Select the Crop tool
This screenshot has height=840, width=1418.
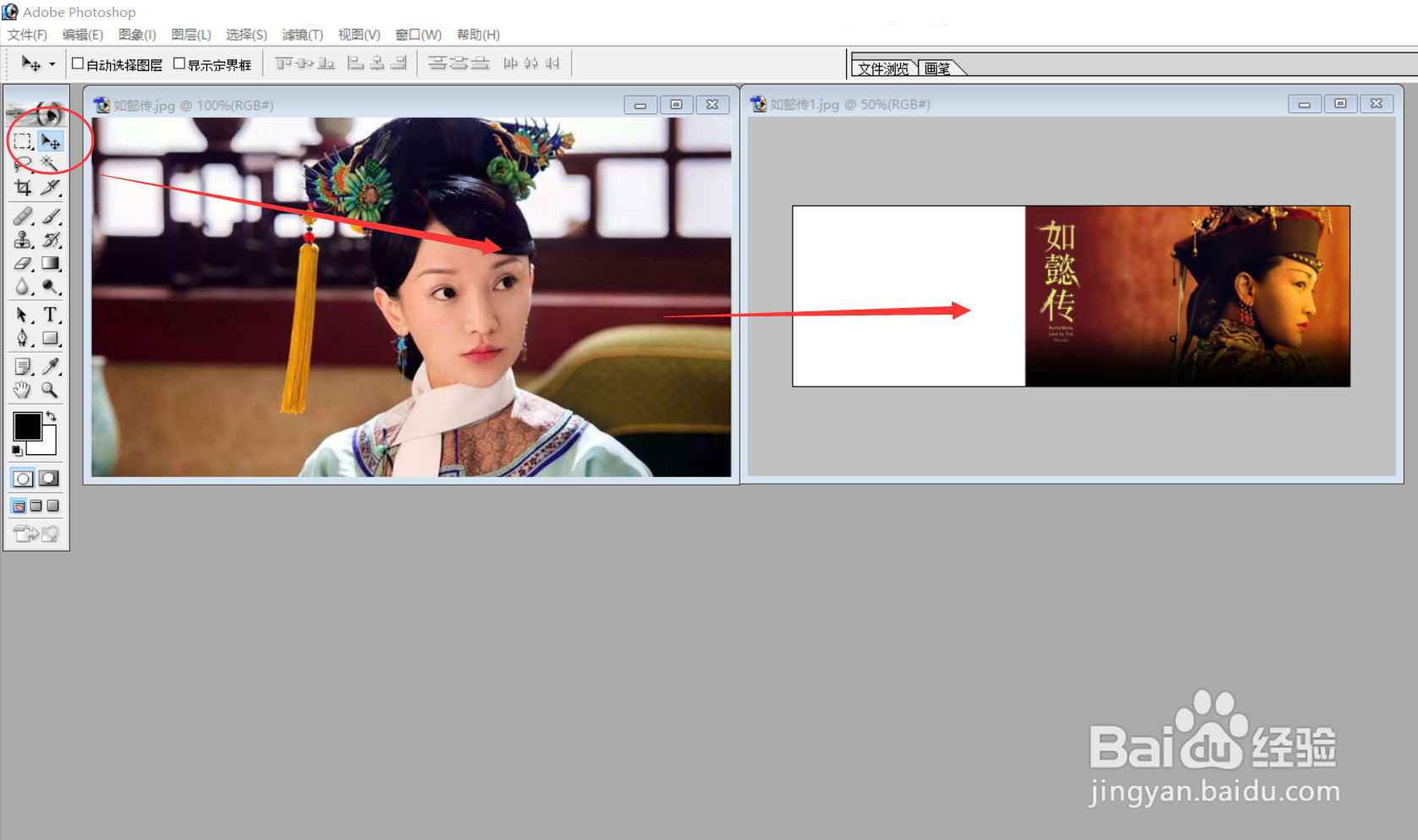tap(23, 187)
